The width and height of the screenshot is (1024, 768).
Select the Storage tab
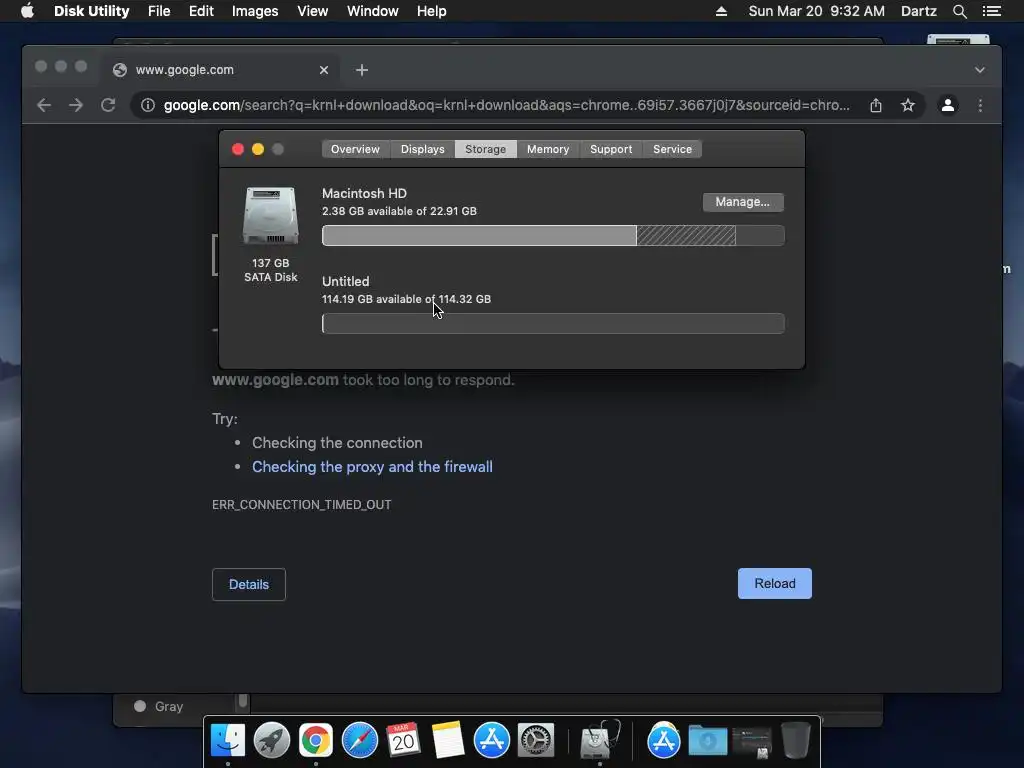click(485, 149)
